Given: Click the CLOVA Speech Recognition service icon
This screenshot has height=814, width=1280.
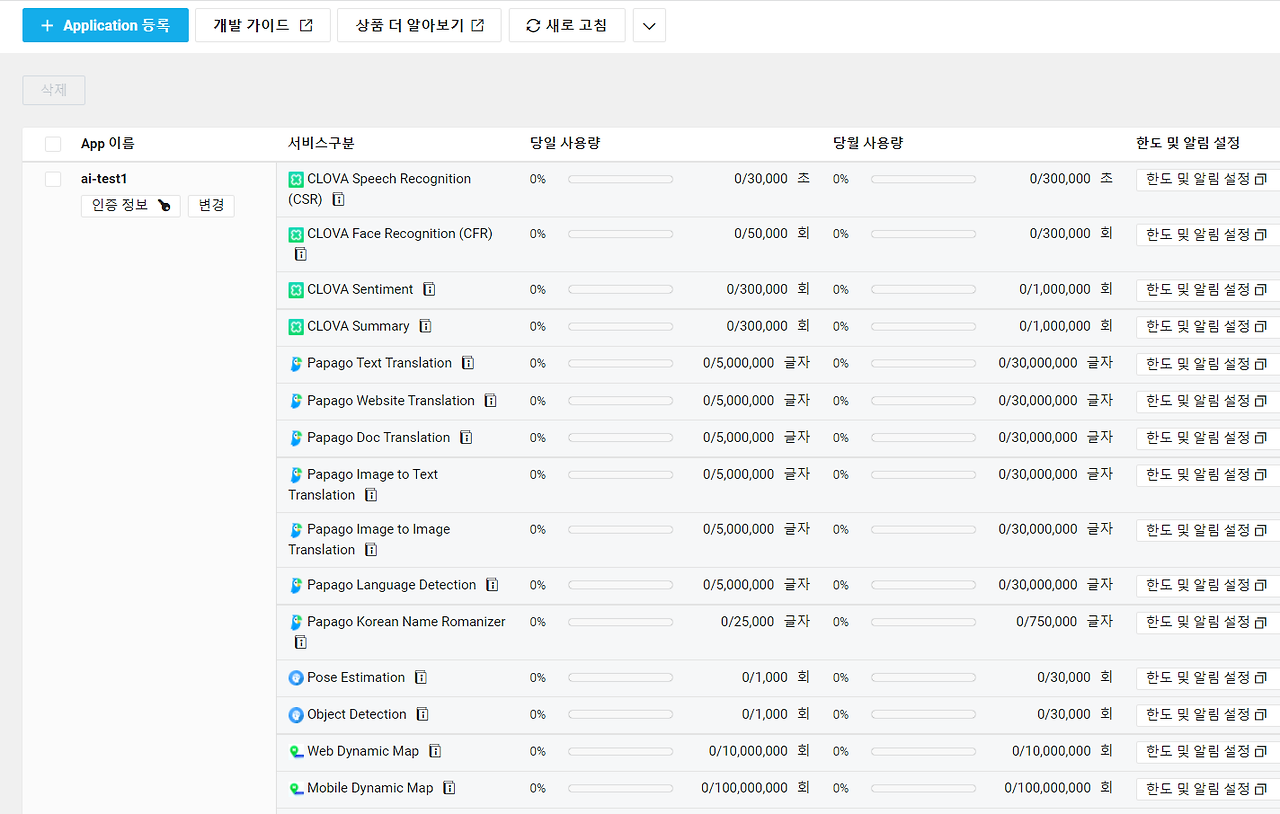Looking at the screenshot, I should point(296,180).
